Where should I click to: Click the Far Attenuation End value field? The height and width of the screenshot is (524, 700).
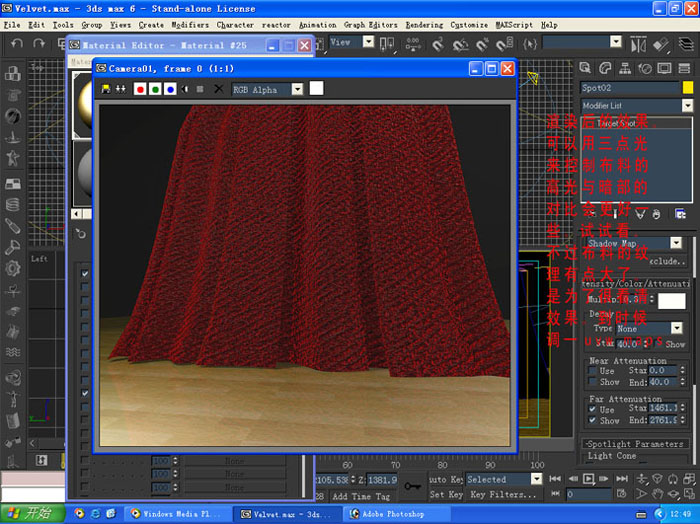pyautogui.click(x=663, y=420)
